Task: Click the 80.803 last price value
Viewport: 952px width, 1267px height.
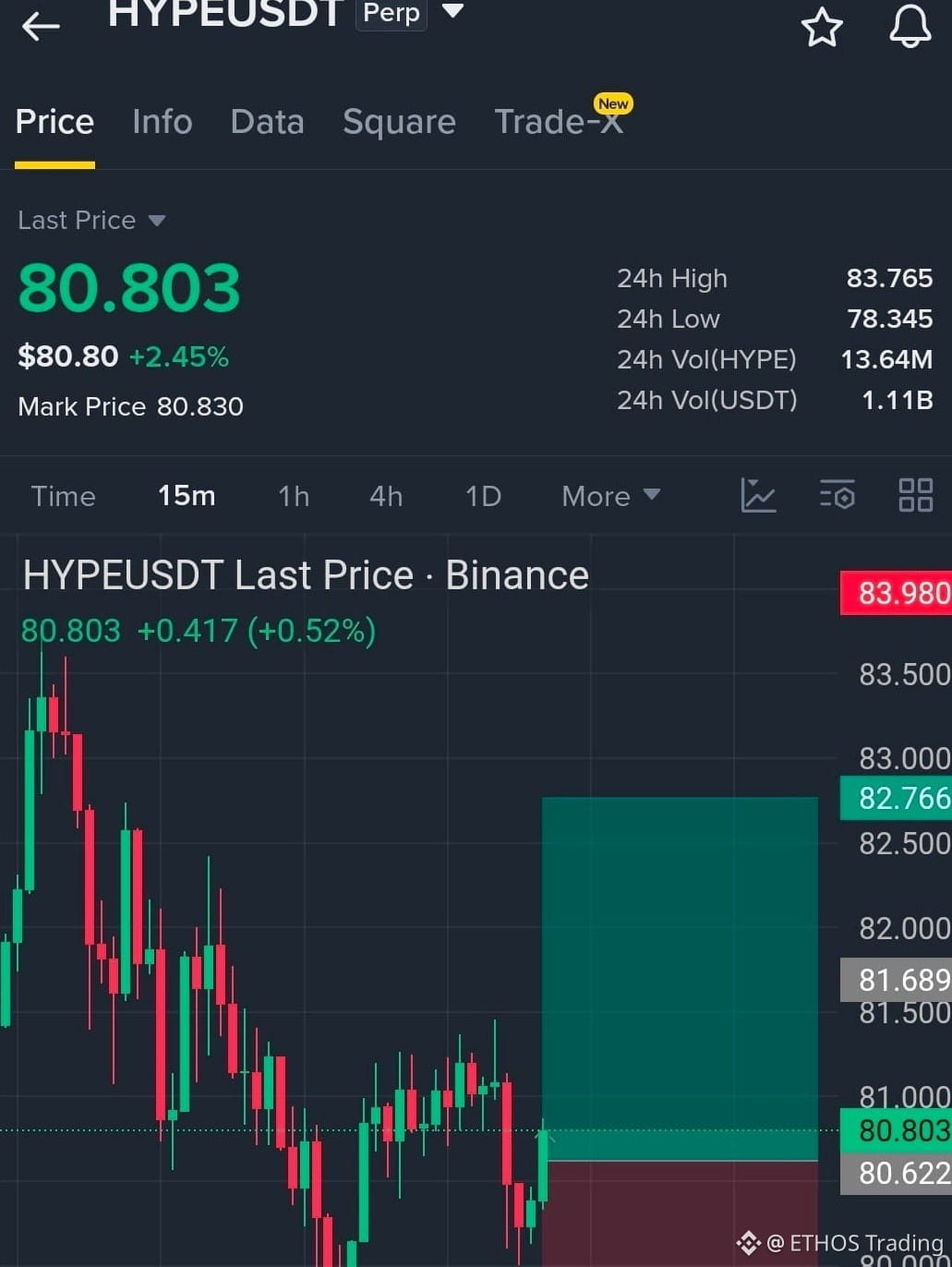Action: pos(129,287)
